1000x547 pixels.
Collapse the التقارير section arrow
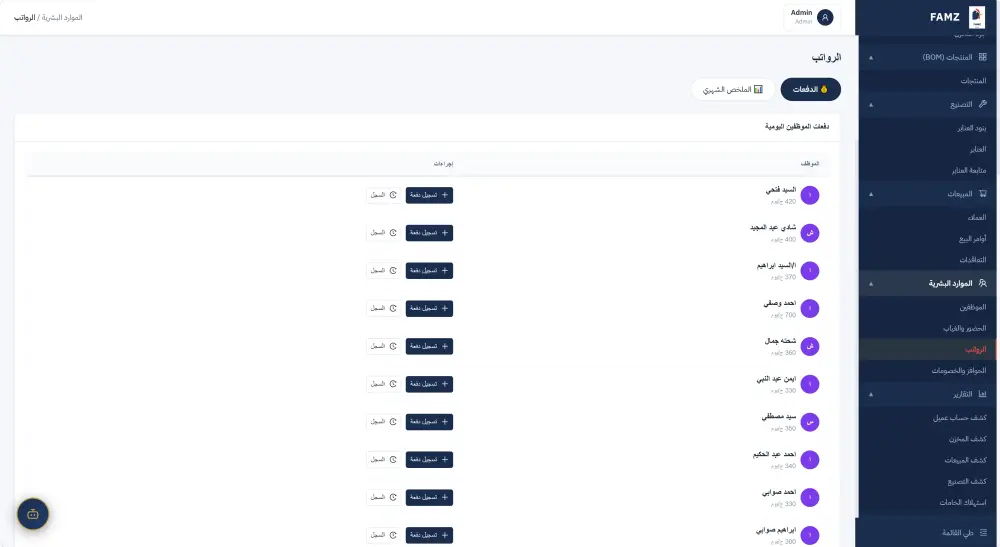(x=871, y=395)
